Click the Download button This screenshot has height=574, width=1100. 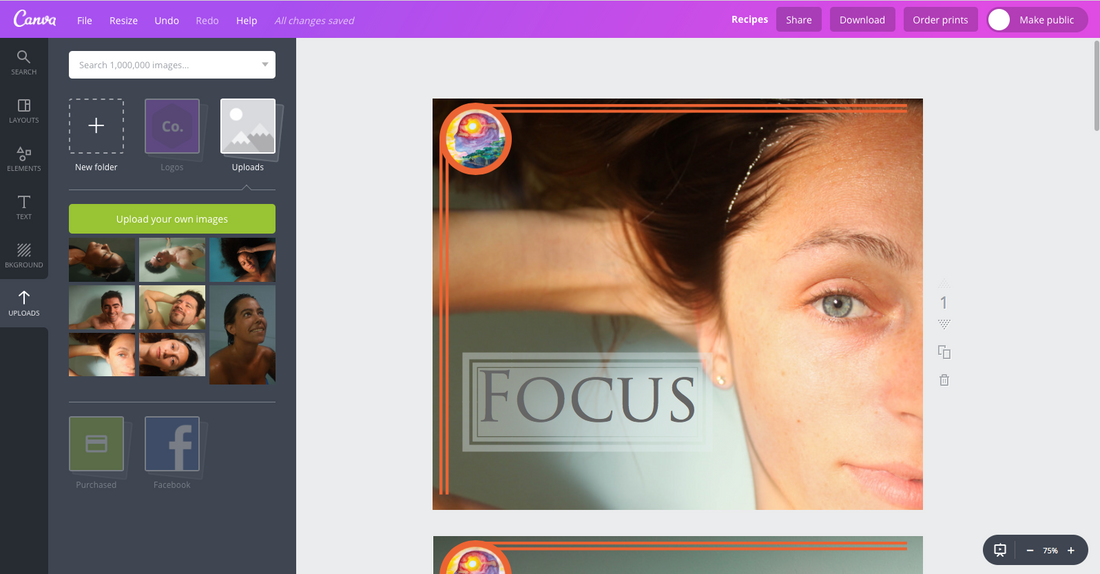click(862, 20)
